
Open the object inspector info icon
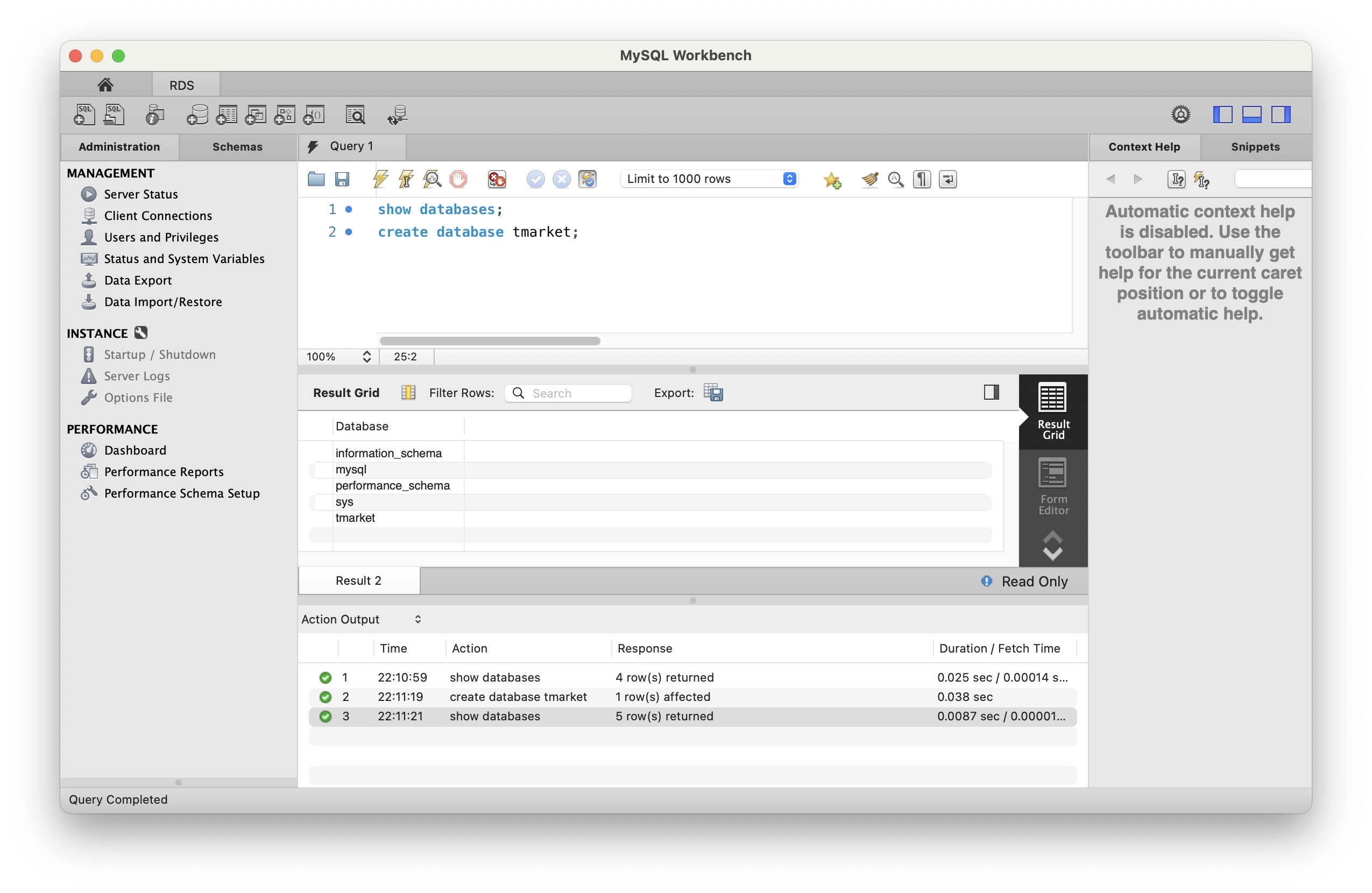(x=154, y=115)
